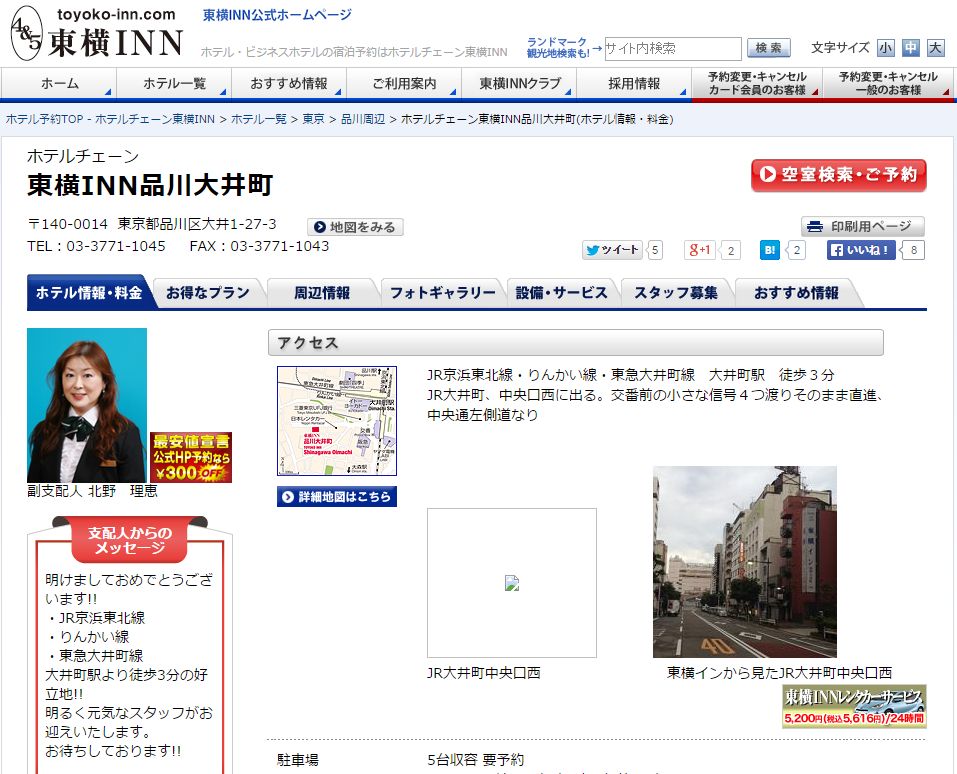The width and height of the screenshot is (957, 774).
Task: Click the 東横インから見たJR大井町中央口西 caption
Action: click(779, 673)
